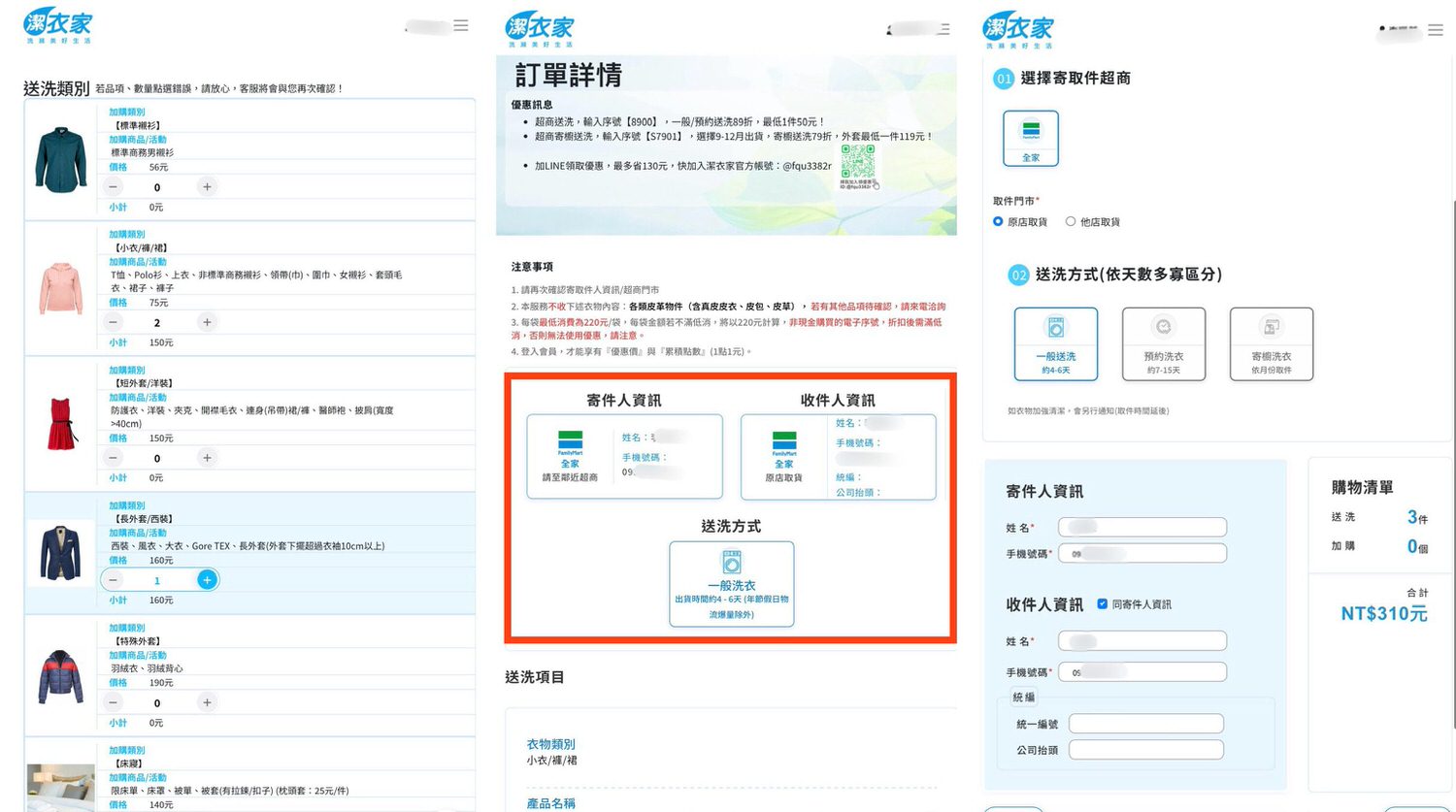
Task: Click the 衣物類別 label in order details
Action: tap(551, 744)
